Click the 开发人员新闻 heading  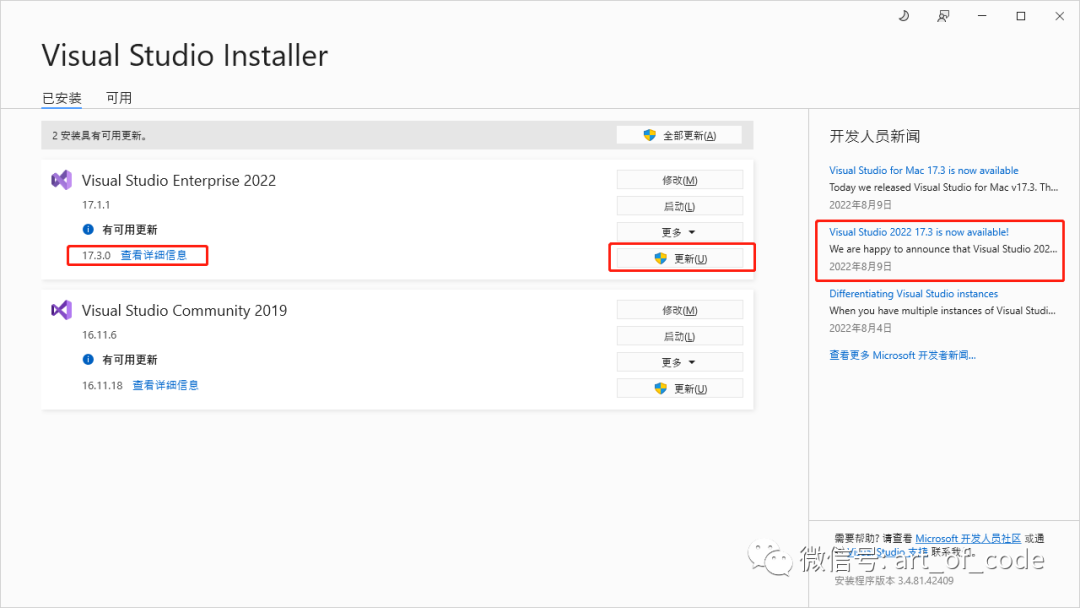pyautogui.click(x=875, y=136)
